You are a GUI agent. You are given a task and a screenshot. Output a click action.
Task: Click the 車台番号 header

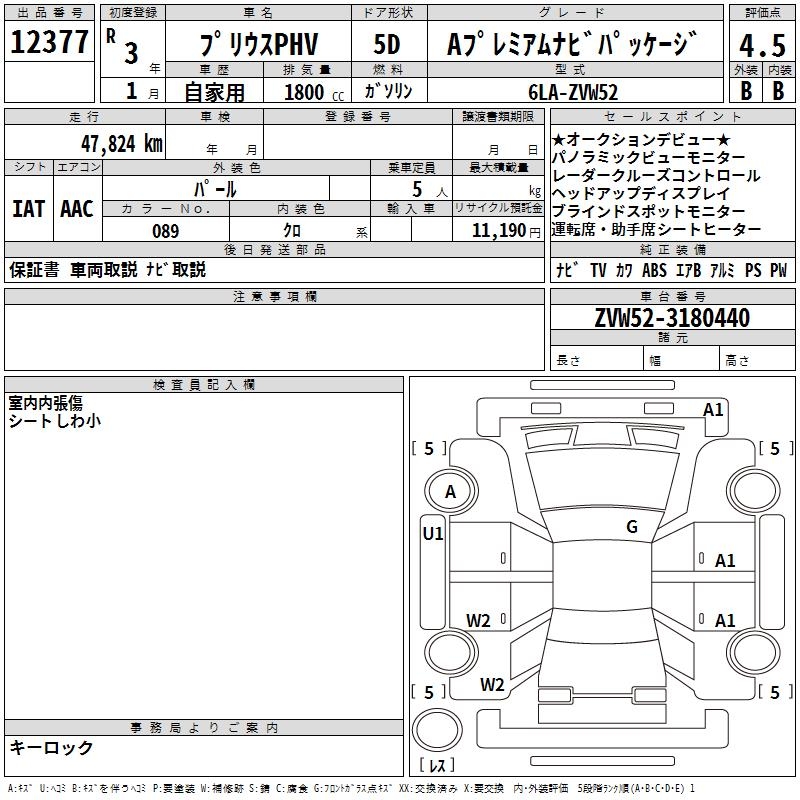[x=673, y=296]
